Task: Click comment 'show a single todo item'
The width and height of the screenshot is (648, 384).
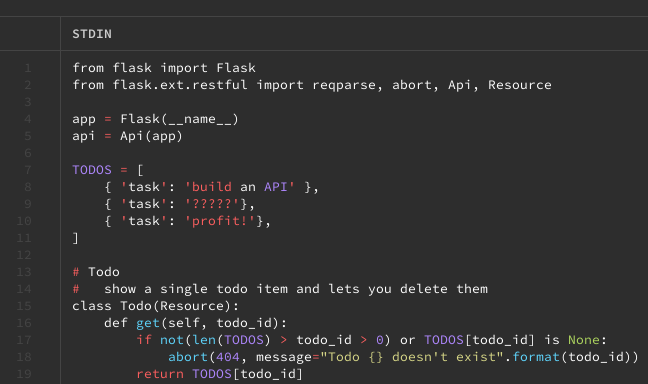Action: [x=196, y=289]
